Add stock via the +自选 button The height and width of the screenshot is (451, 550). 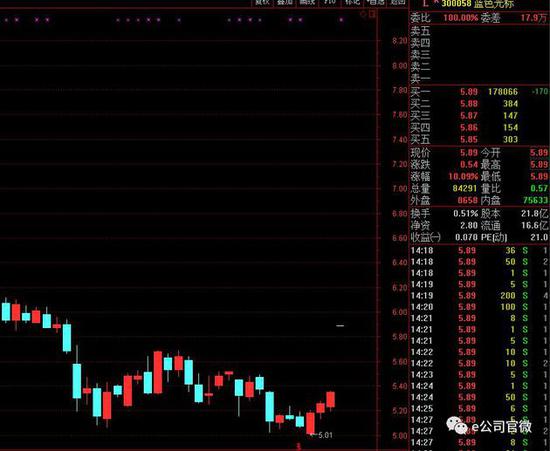tap(375, 2)
